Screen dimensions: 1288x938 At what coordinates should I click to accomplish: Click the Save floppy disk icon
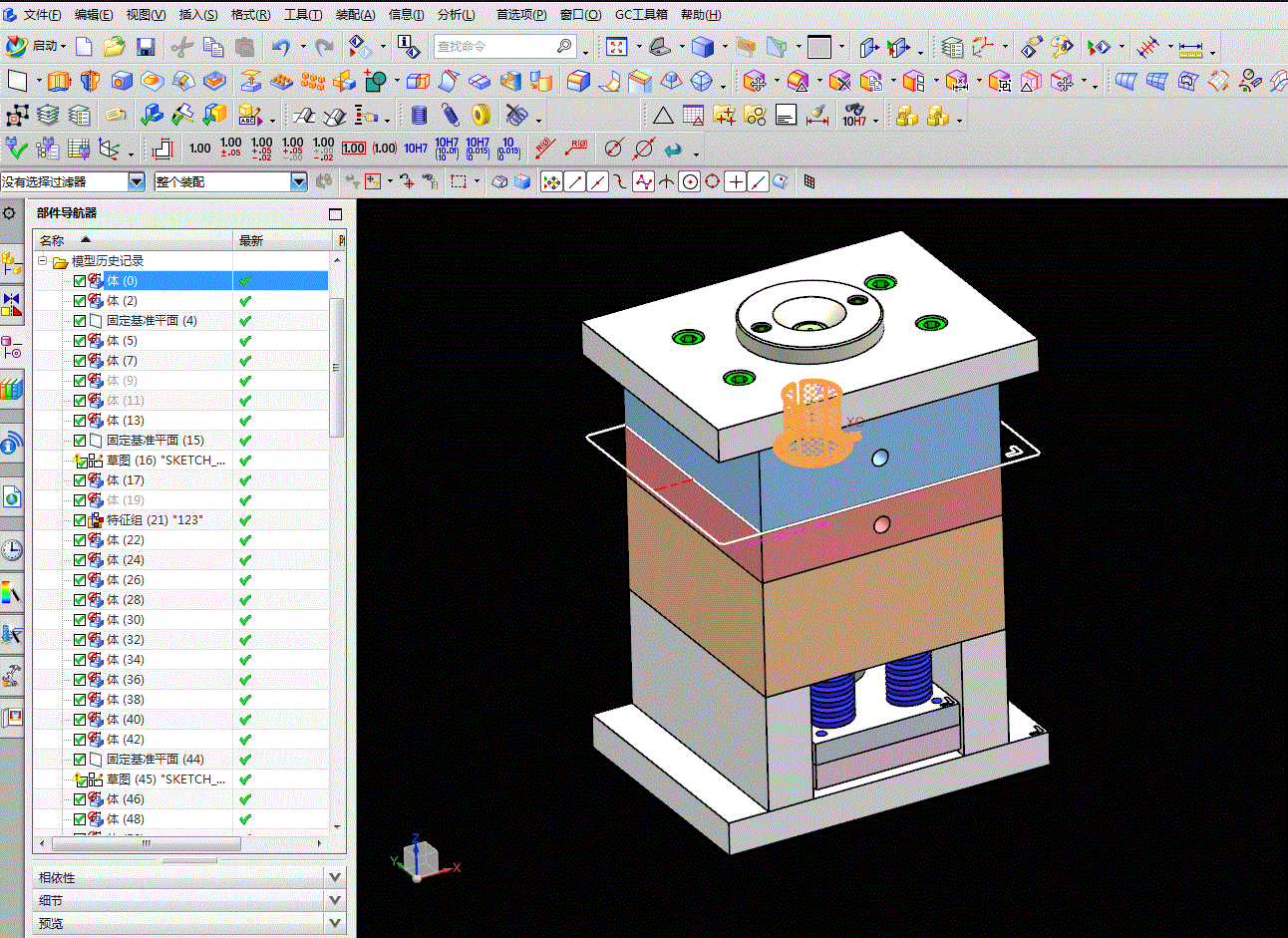(x=146, y=47)
